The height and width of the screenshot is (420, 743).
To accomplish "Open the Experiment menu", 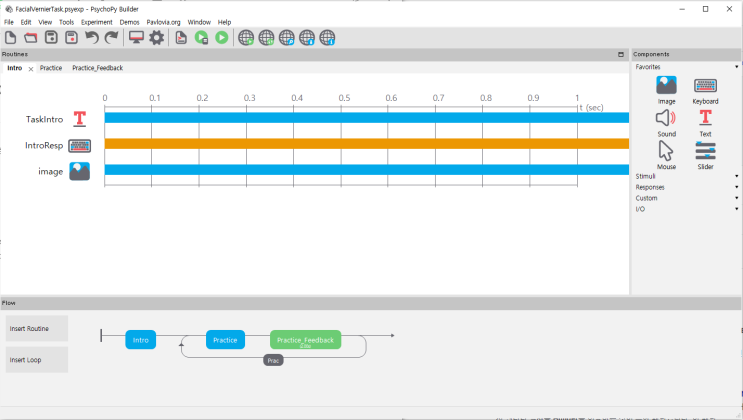I will pyautogui.click(x=97, y=22).
